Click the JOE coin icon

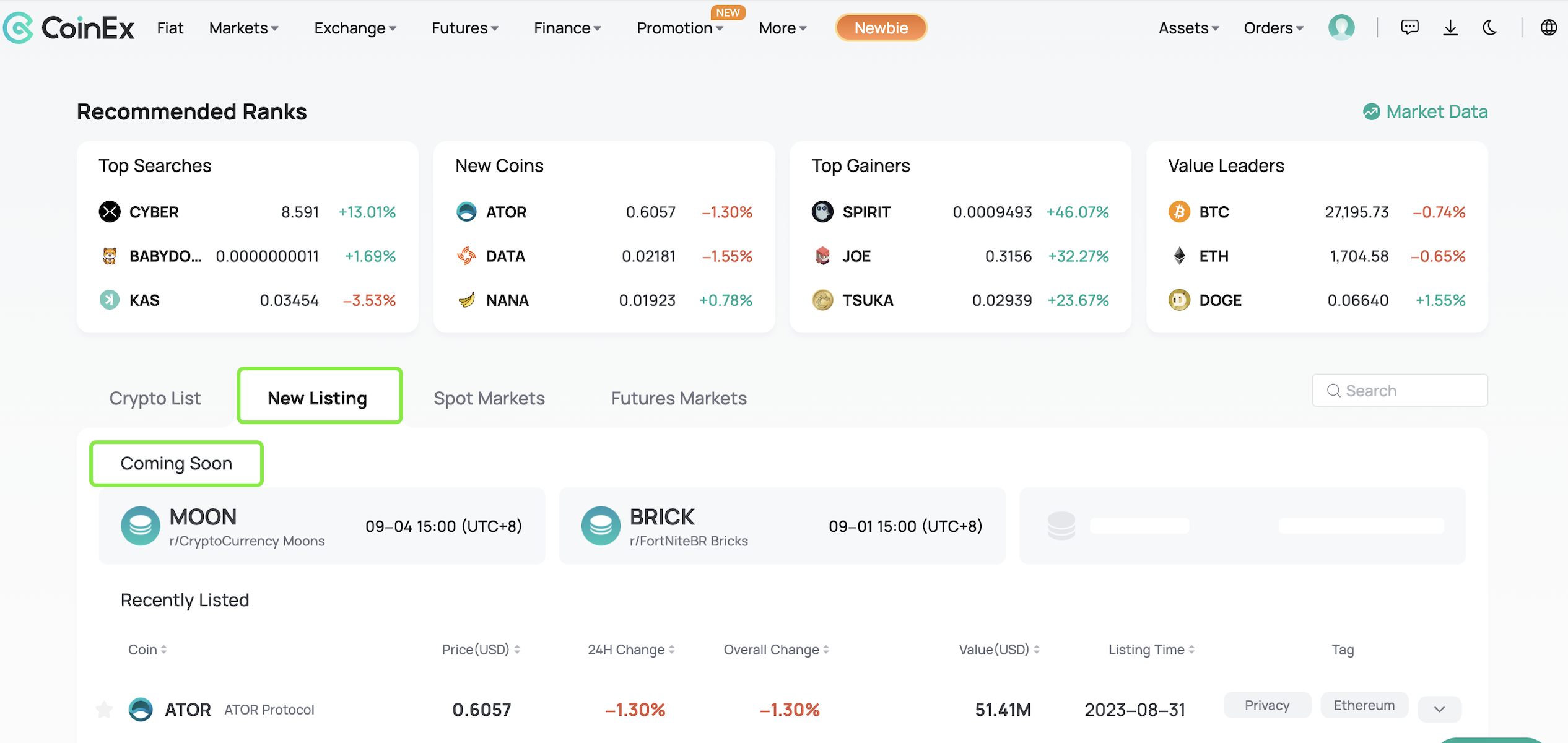coord(822,256)
